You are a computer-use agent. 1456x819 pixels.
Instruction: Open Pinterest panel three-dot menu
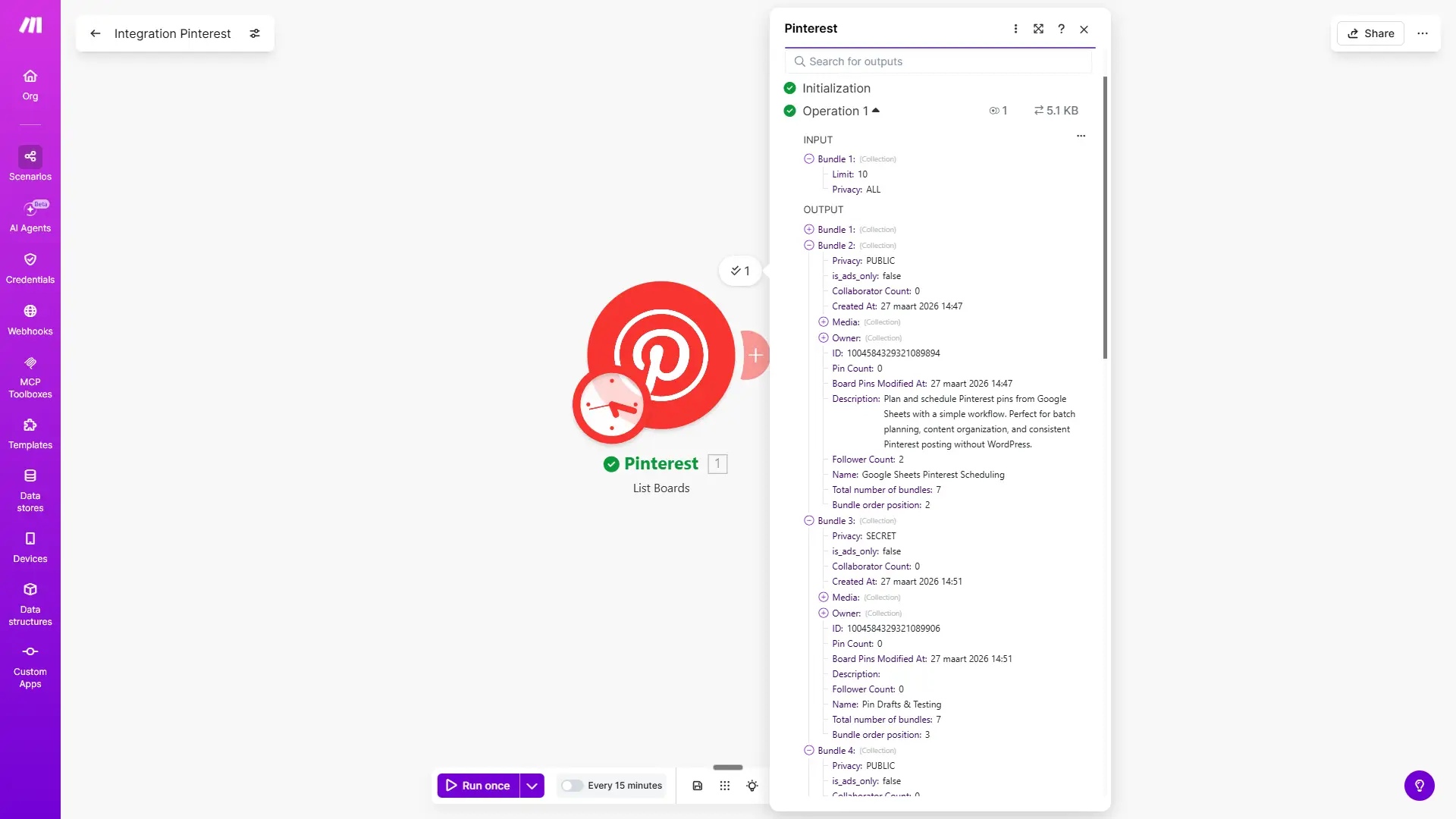click(x=1015, y=29)
